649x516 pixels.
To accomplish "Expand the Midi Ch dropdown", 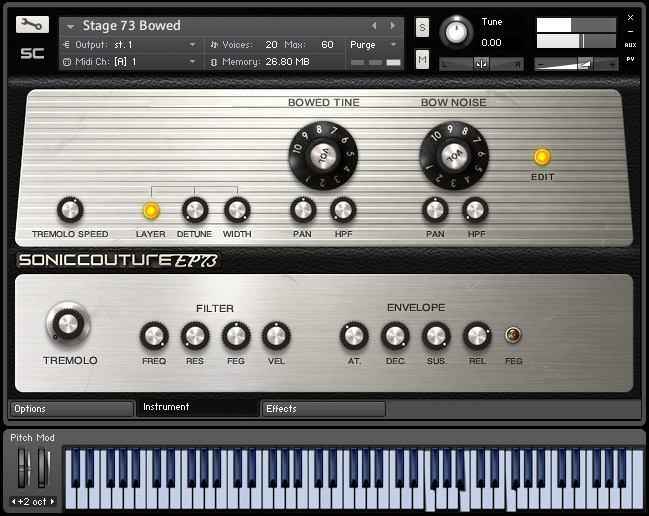I will pos(192,62).
